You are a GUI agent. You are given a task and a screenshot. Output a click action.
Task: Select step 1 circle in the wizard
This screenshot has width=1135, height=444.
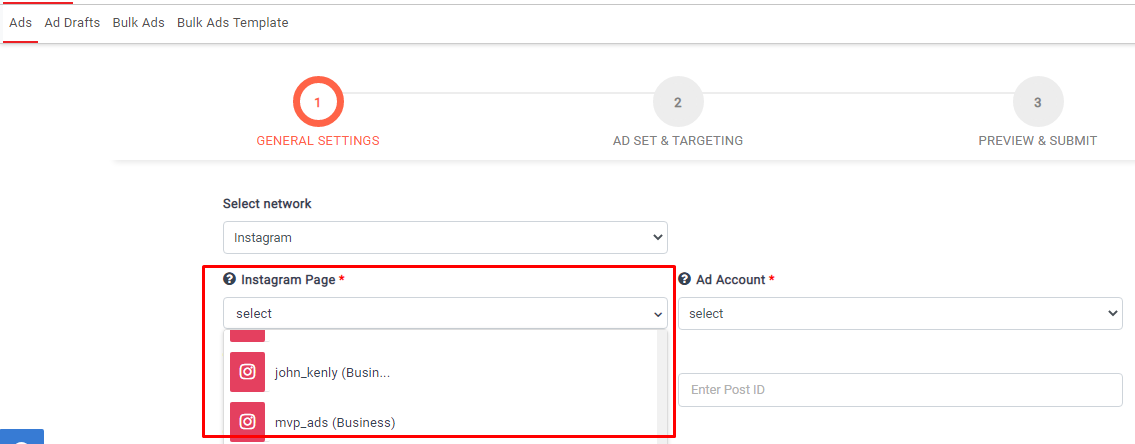click(318, 102)
